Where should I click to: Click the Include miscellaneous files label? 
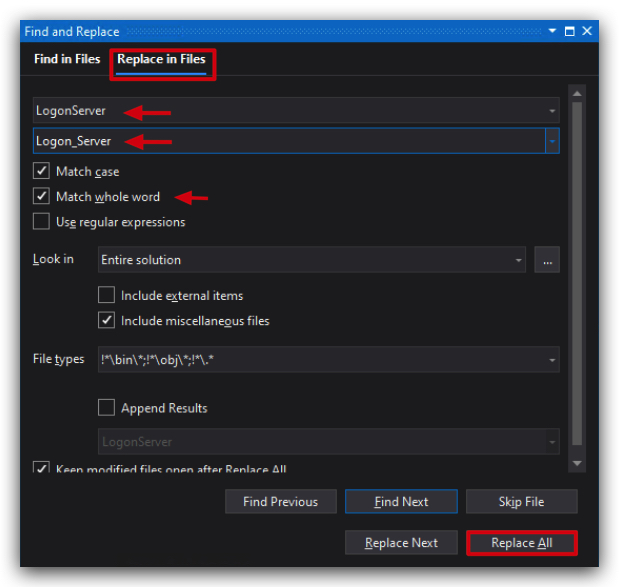click(195, 321)
